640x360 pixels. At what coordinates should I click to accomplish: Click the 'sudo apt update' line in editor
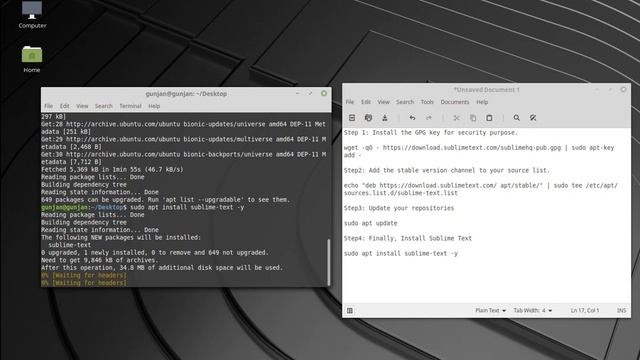pyautogui.click(x=370, y=223)
